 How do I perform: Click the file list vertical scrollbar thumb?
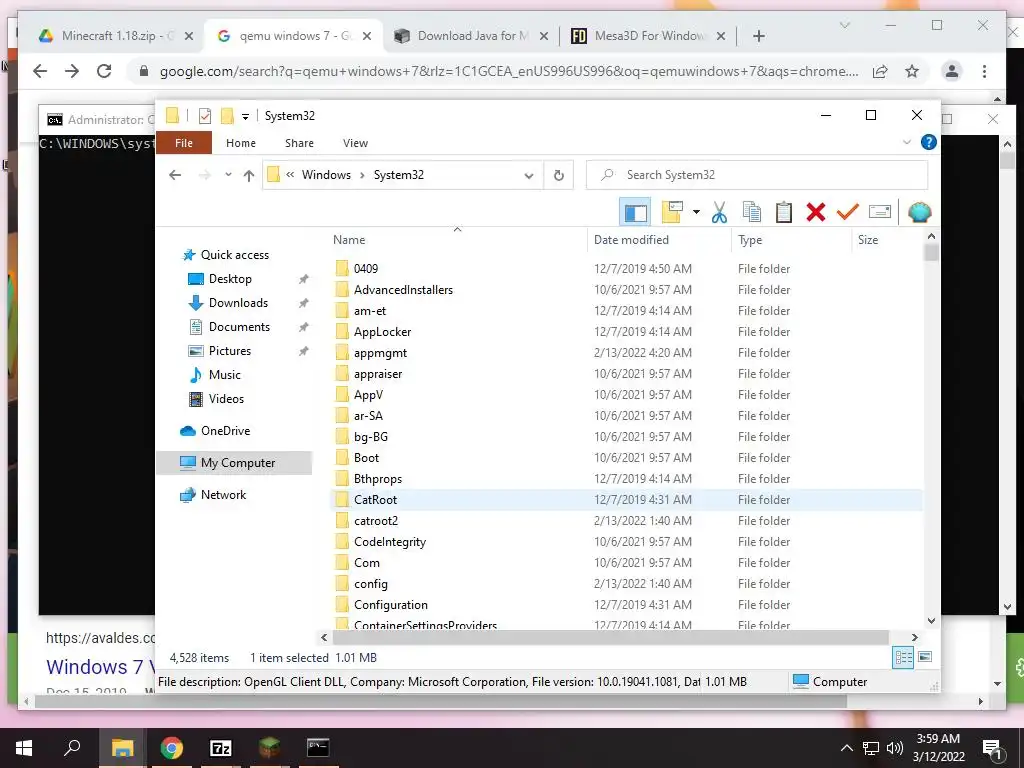(x=931, y=253)
